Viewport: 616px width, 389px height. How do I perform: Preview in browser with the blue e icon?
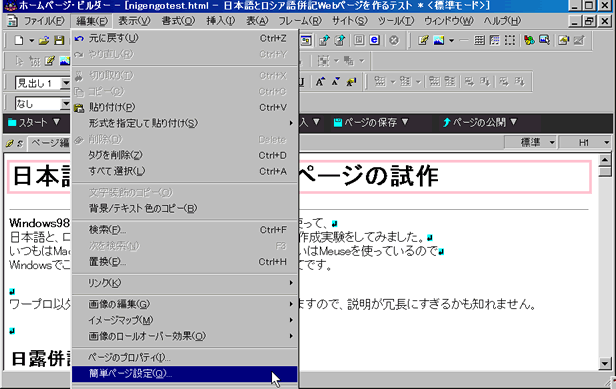(374, 40)
